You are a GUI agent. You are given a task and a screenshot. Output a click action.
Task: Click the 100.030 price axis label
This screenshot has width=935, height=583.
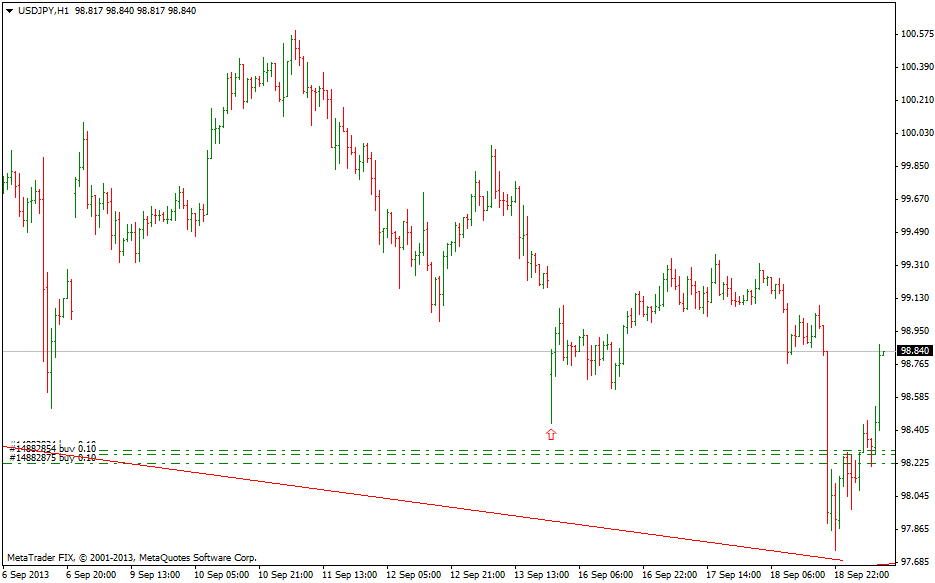[915, 133]
